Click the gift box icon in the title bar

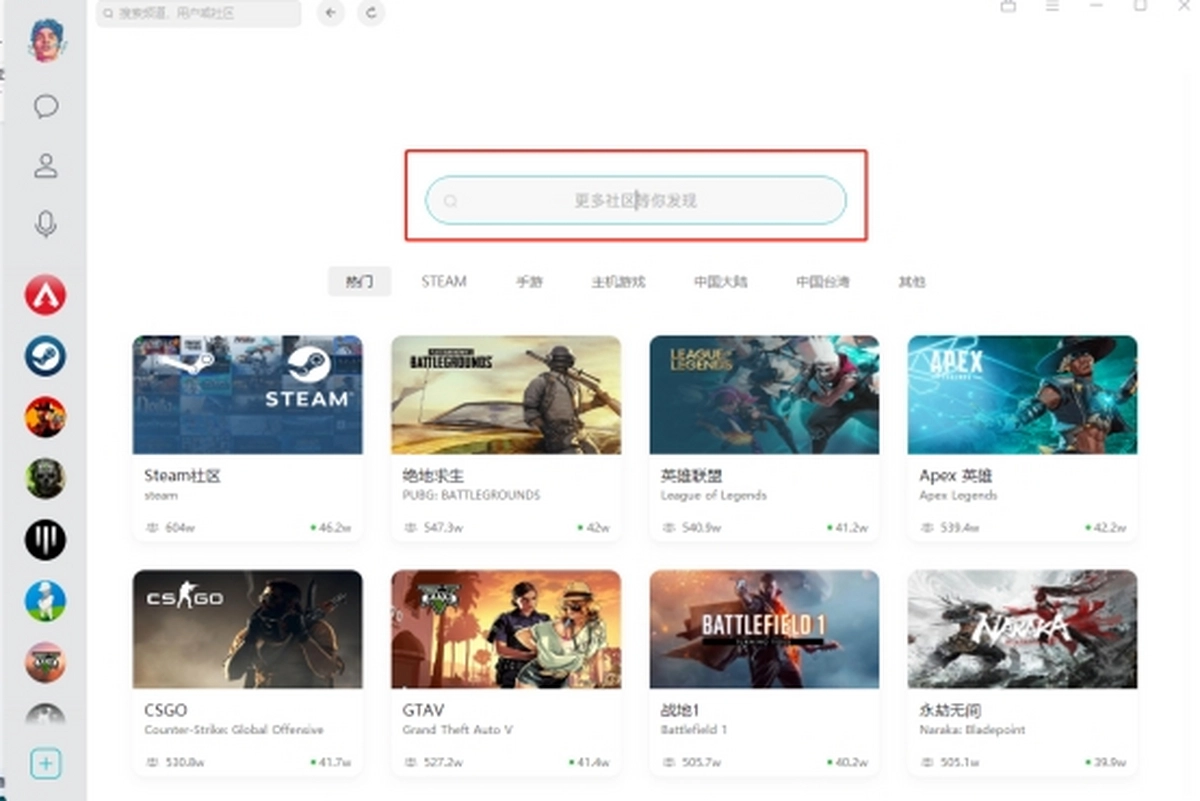(1008, 7)
